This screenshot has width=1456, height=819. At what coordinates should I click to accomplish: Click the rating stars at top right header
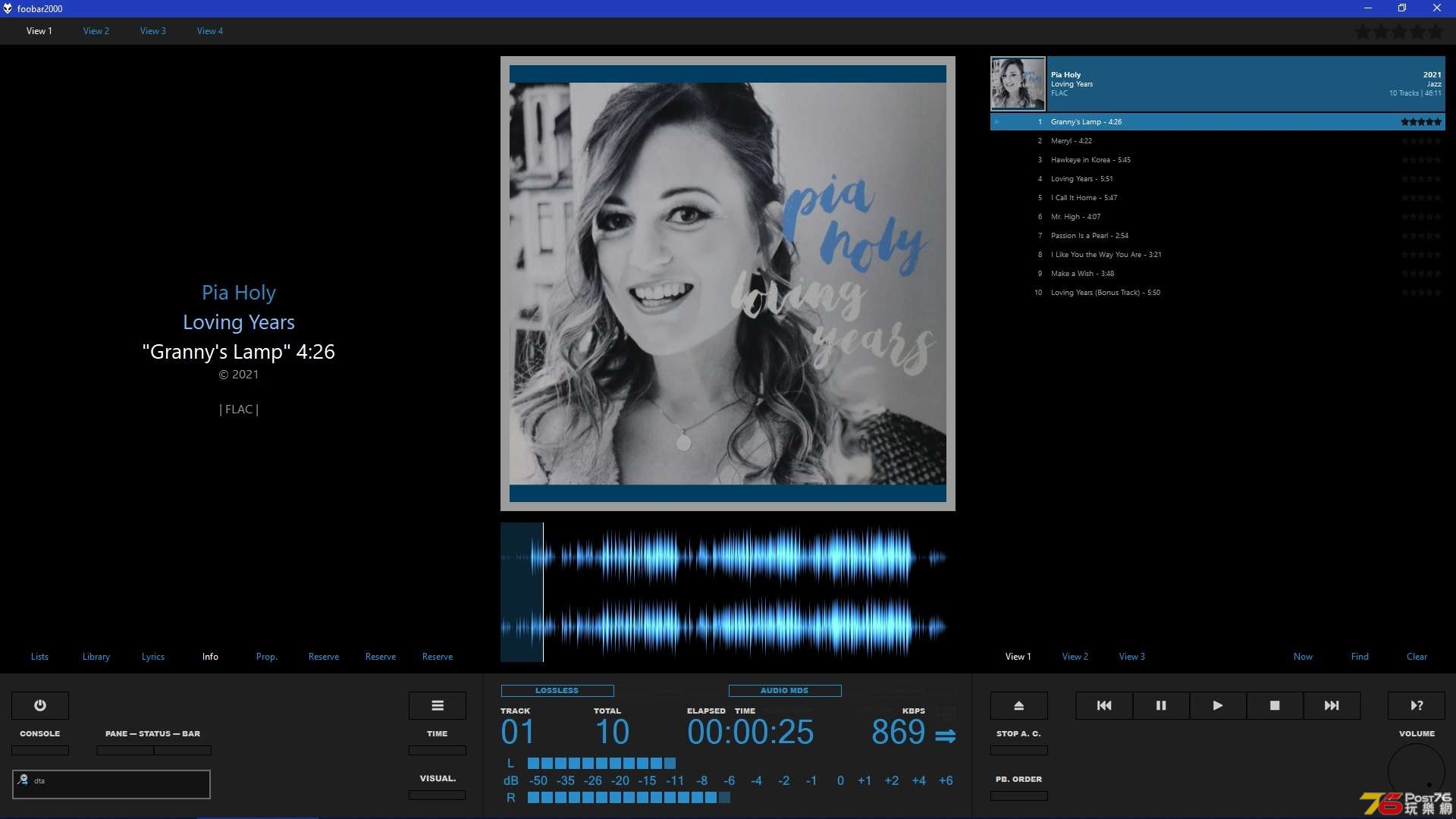[1399, 32]
